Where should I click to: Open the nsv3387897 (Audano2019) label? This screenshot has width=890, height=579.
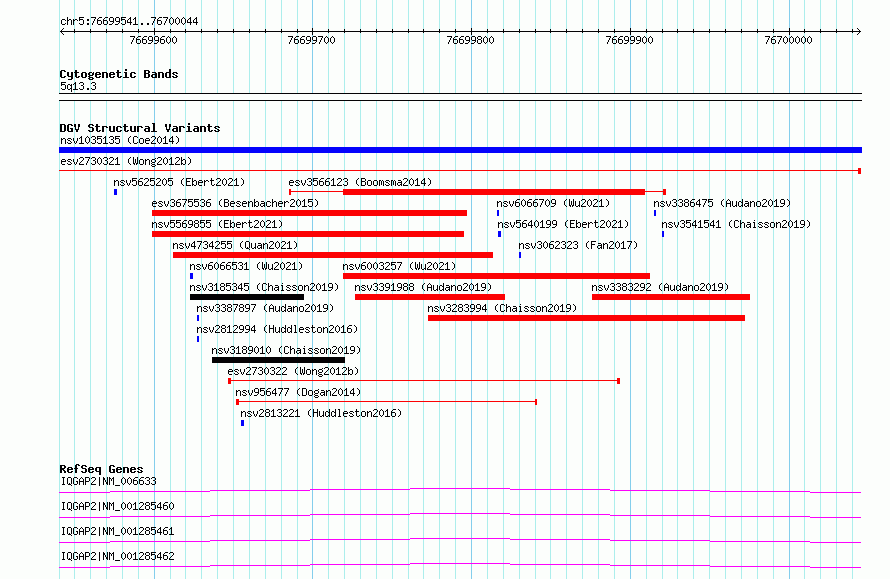(x=265, y=308)
